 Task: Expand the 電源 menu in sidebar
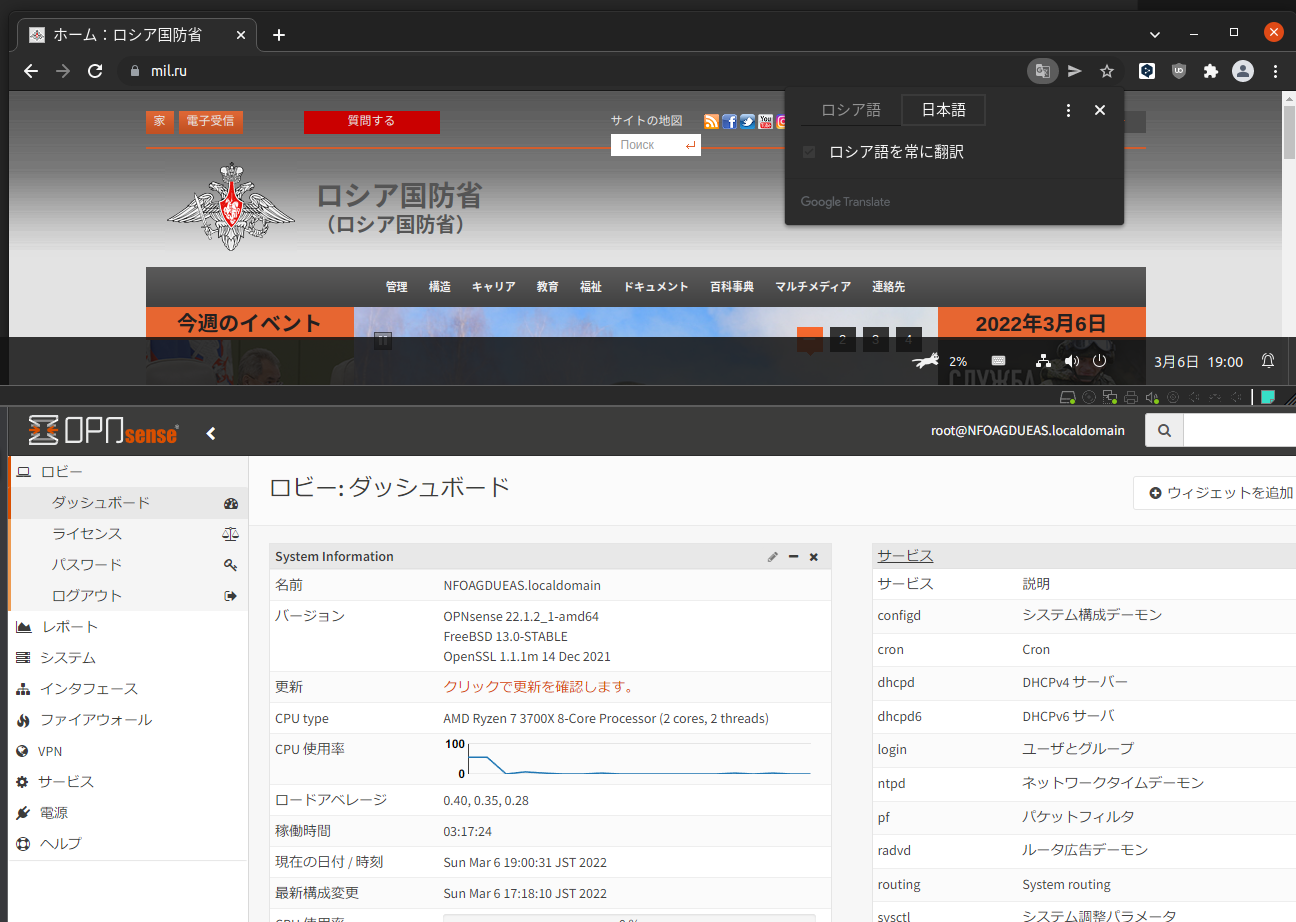(128, 813)
